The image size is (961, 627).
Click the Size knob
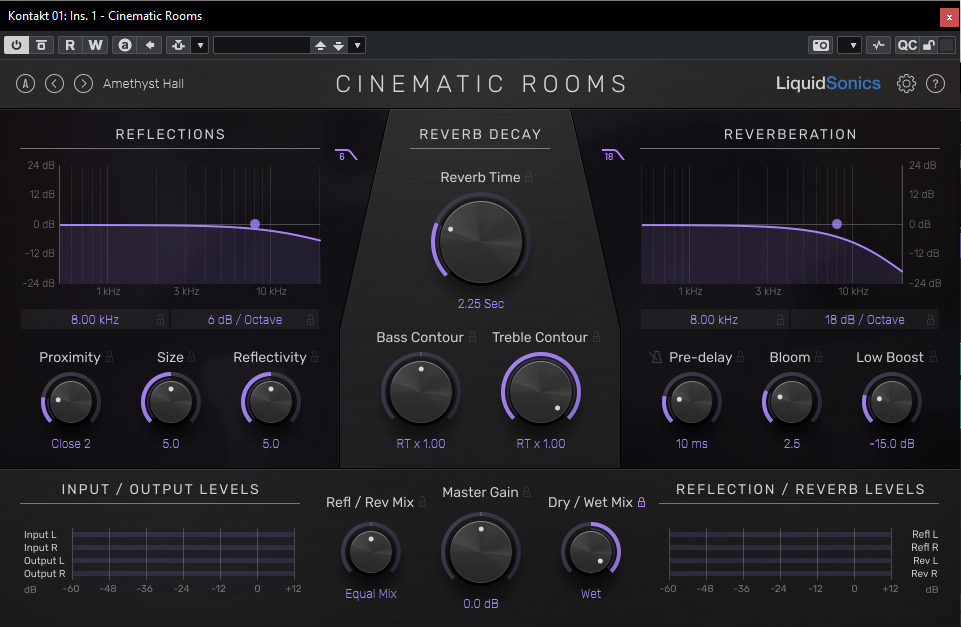[x=170, y=401]
